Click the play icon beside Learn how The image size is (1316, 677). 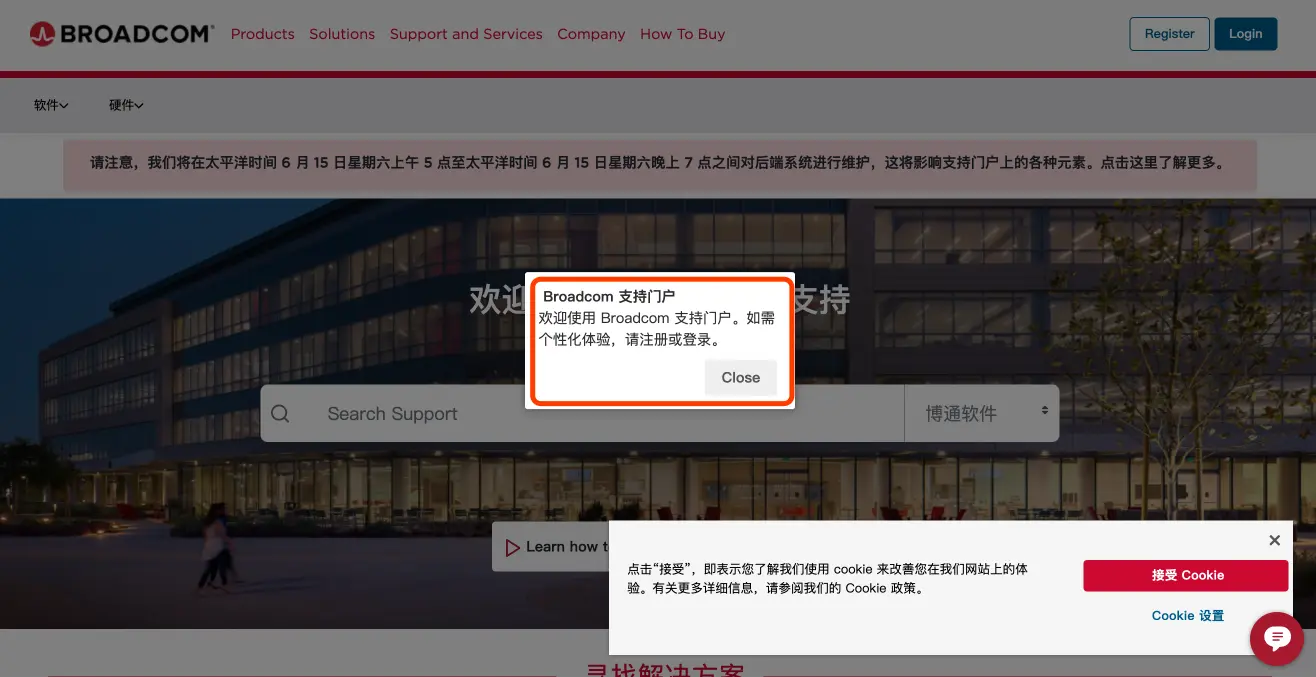point(513,547)
